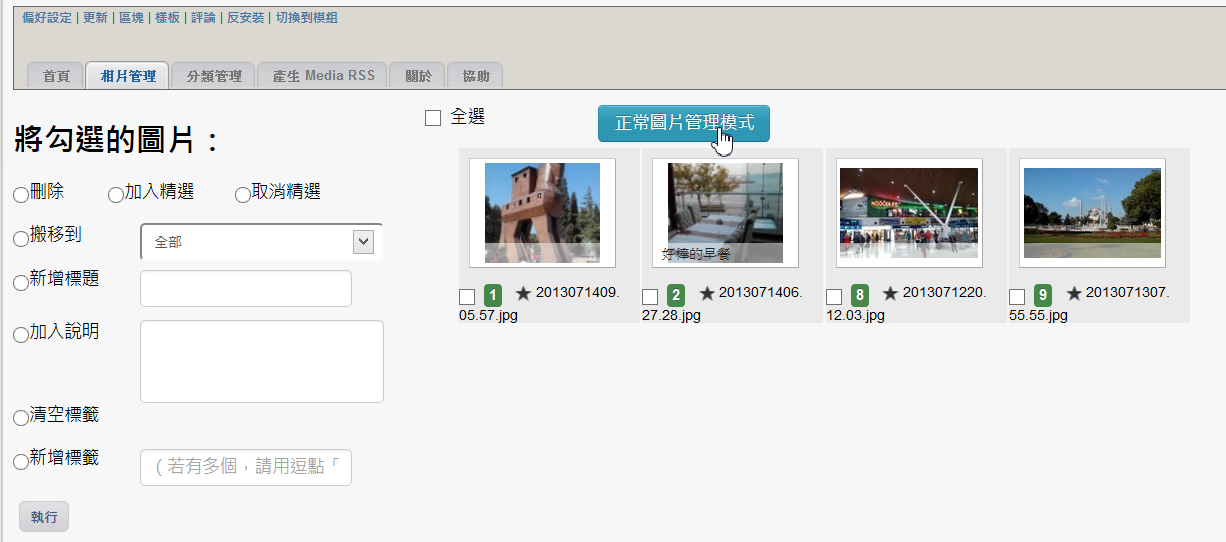Open the 產生 Media RSS tab
1226x542 pixels.
pyautogui.click(x=323, y=76)
